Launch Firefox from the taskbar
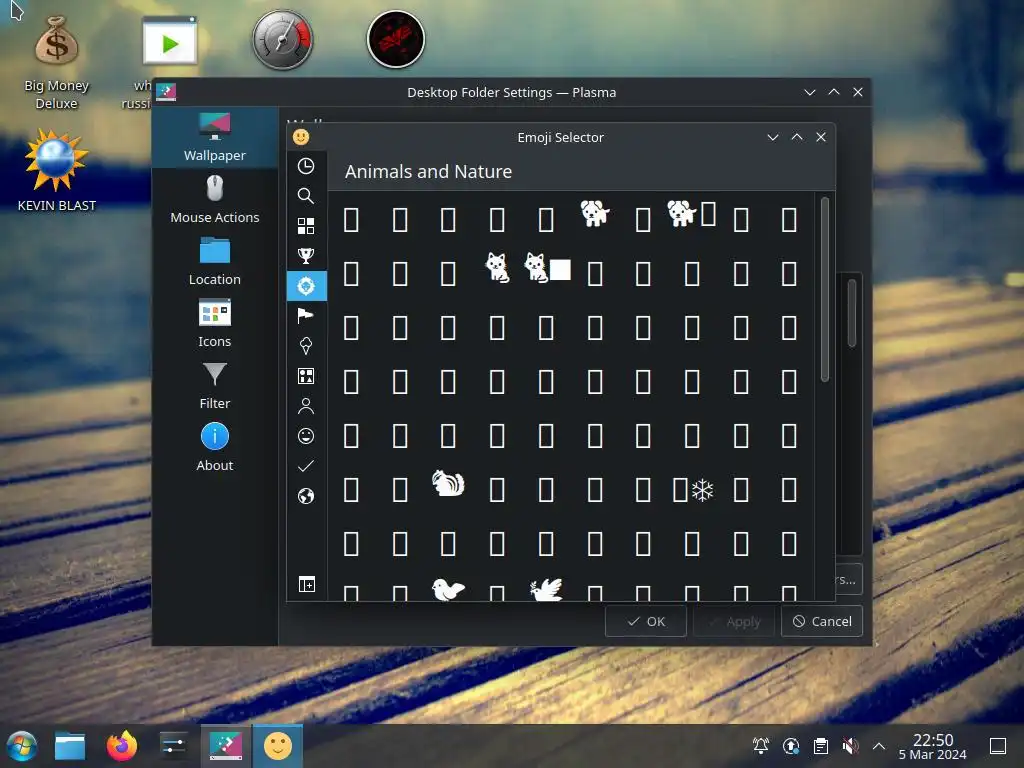 [x=122, y=746]
